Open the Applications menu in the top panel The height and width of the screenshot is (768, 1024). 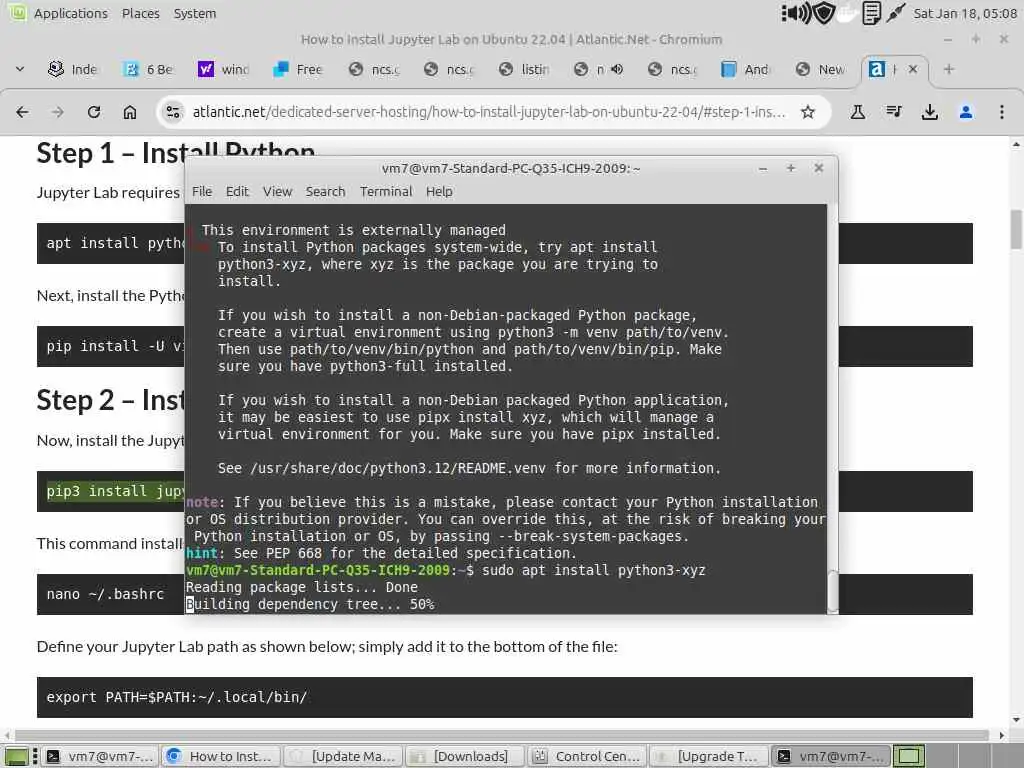[x=71, y=13]
